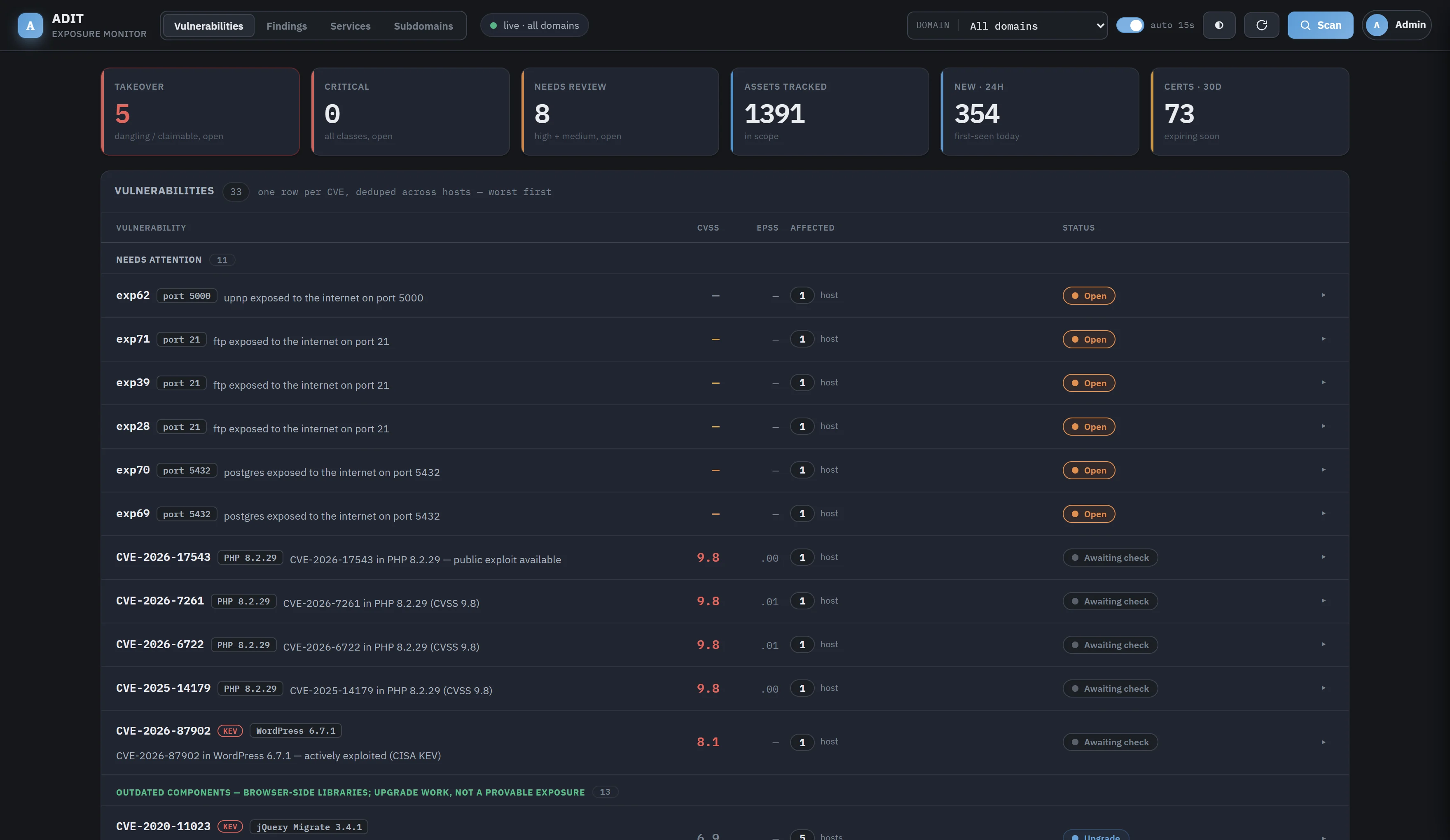
Task: Expand the CVE-2026-17543 row arrow
Action: point(1324,558)
